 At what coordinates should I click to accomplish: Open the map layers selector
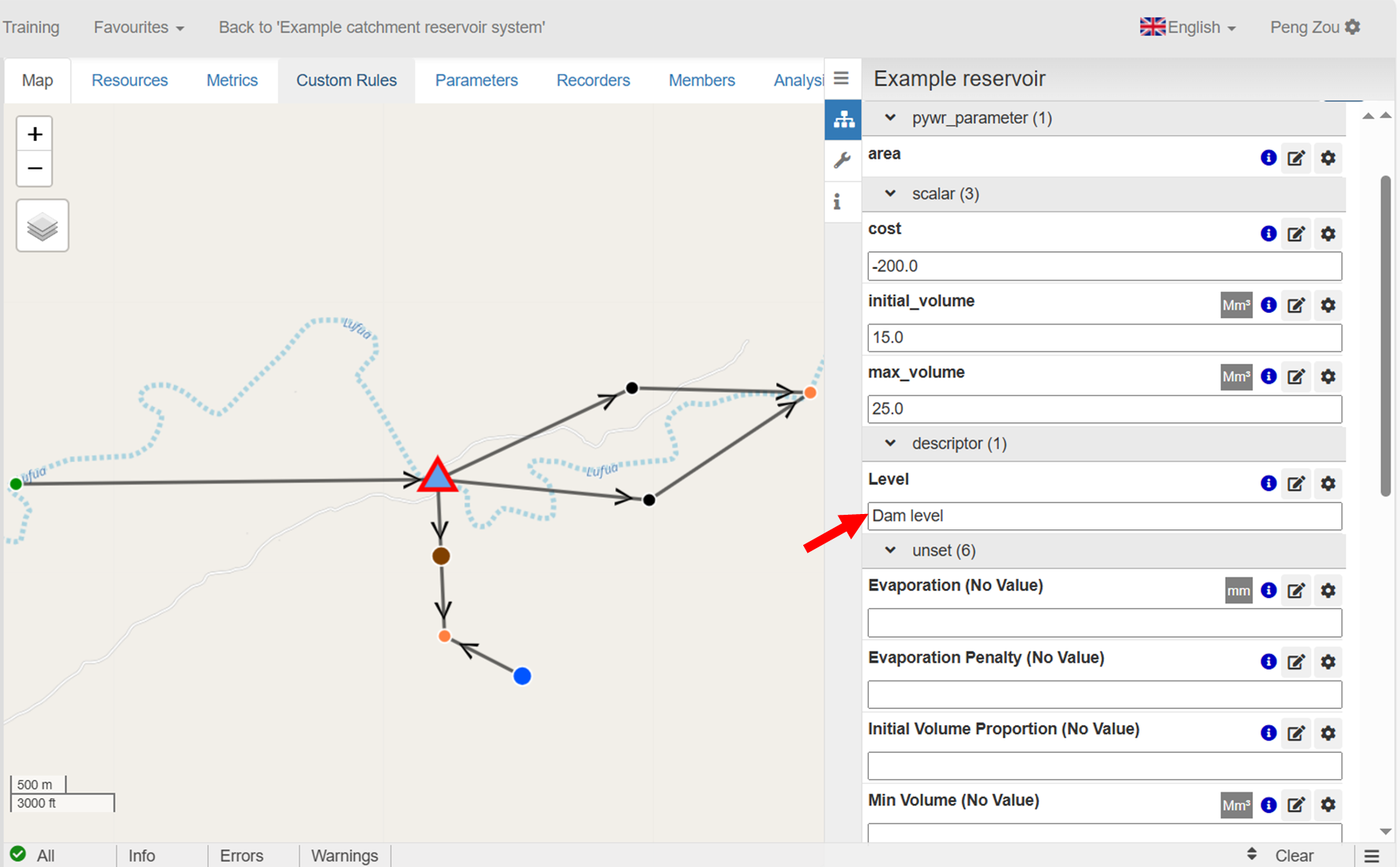[x=42, y=226]
